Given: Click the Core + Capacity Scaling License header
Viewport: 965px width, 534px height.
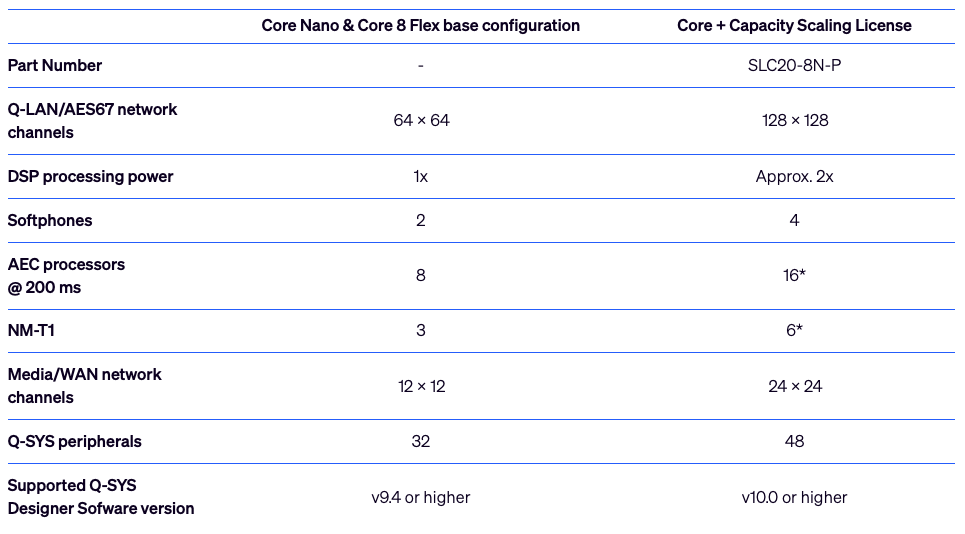Looking at the screenshot, I should click(794, 25).
